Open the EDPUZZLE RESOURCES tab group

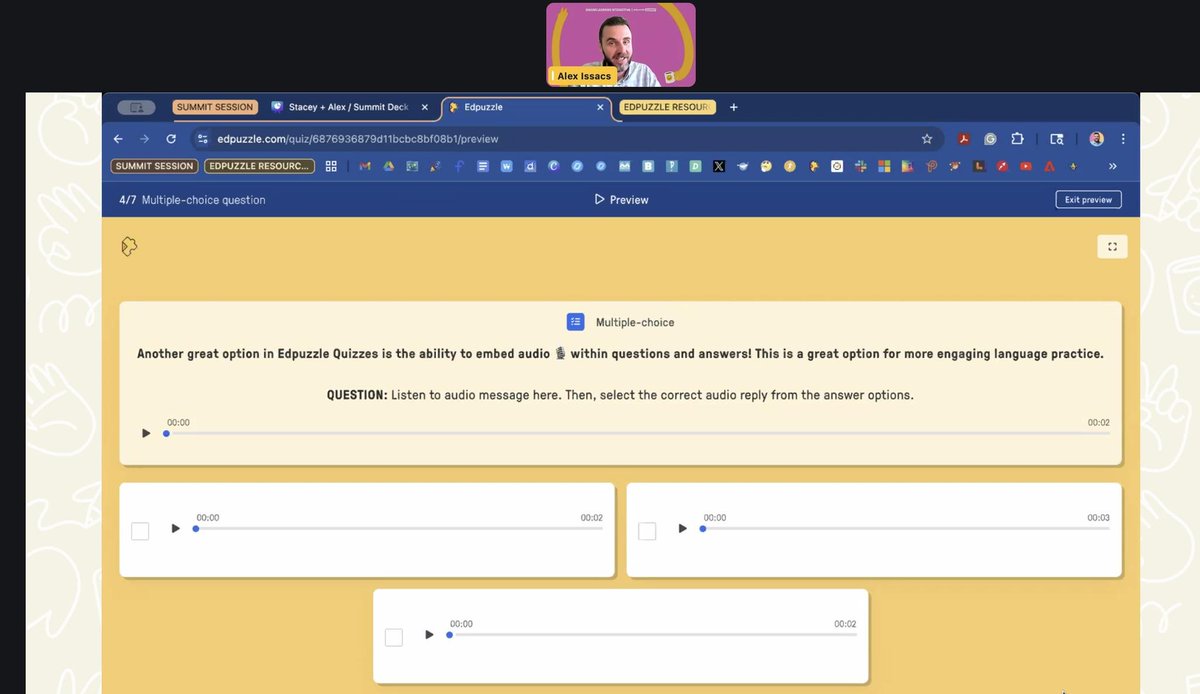[x=666, y=107]
